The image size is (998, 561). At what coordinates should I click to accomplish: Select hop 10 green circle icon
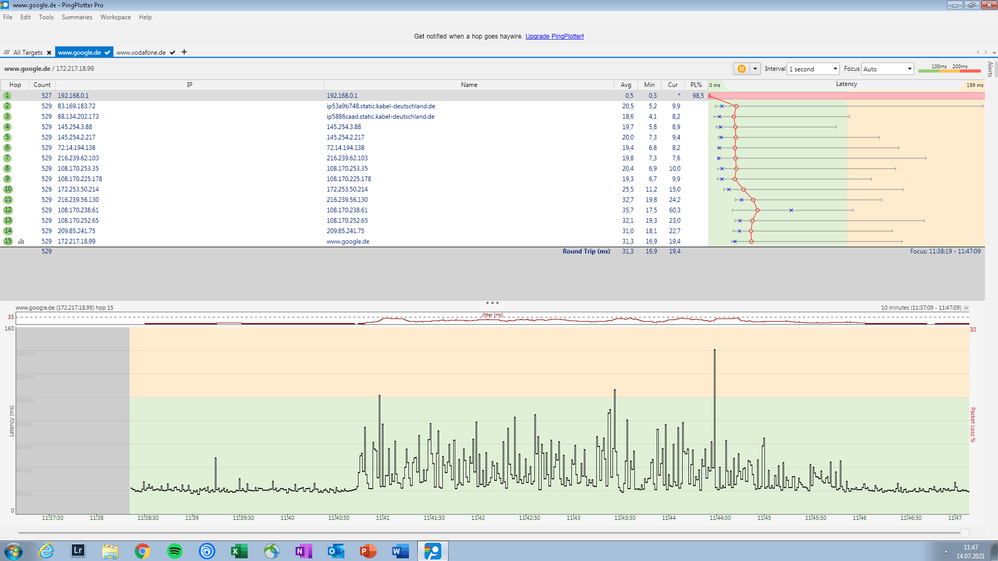[8, 189]
